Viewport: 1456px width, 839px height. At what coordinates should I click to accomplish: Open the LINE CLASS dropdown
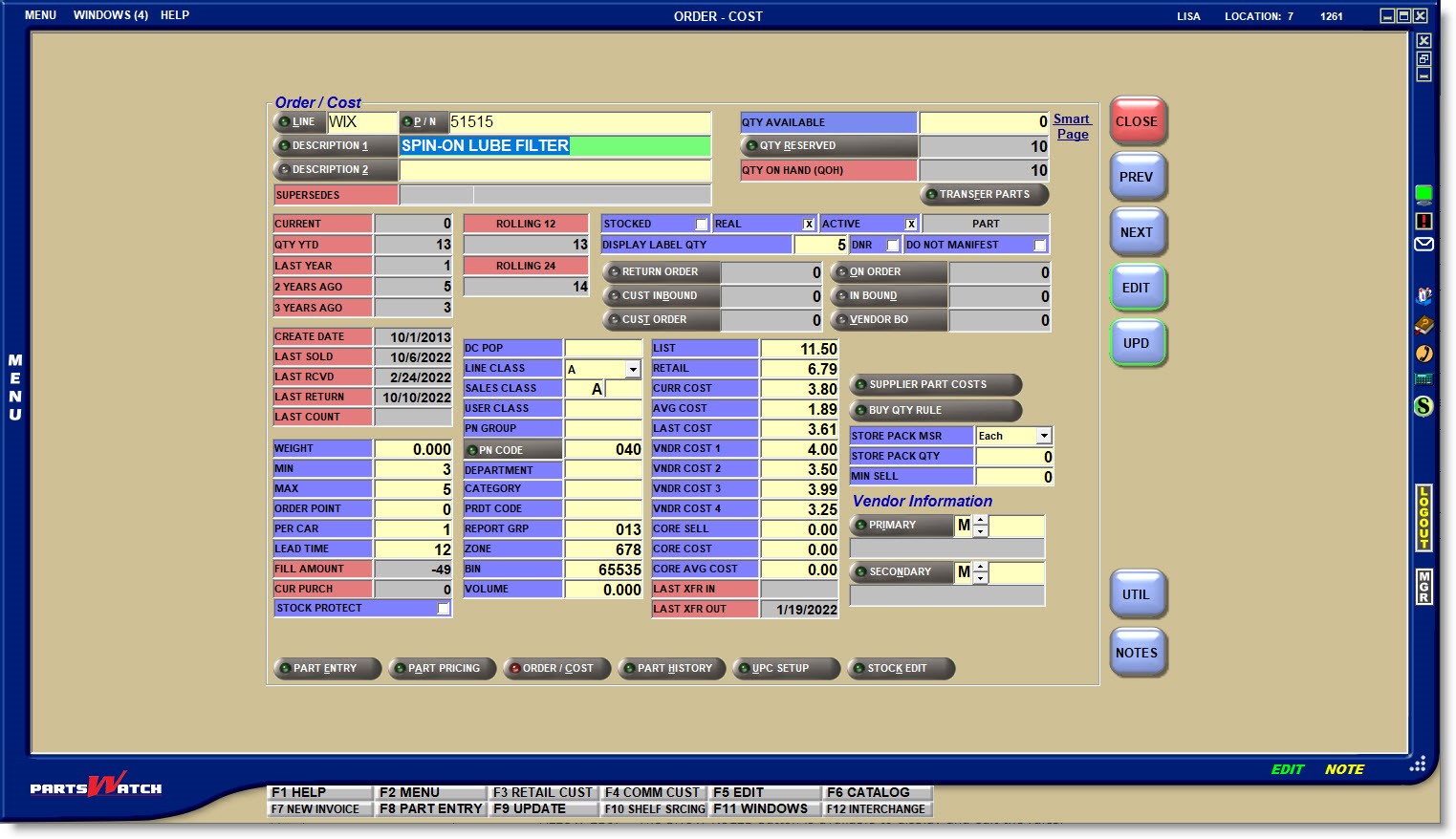[x=632, y=370]
